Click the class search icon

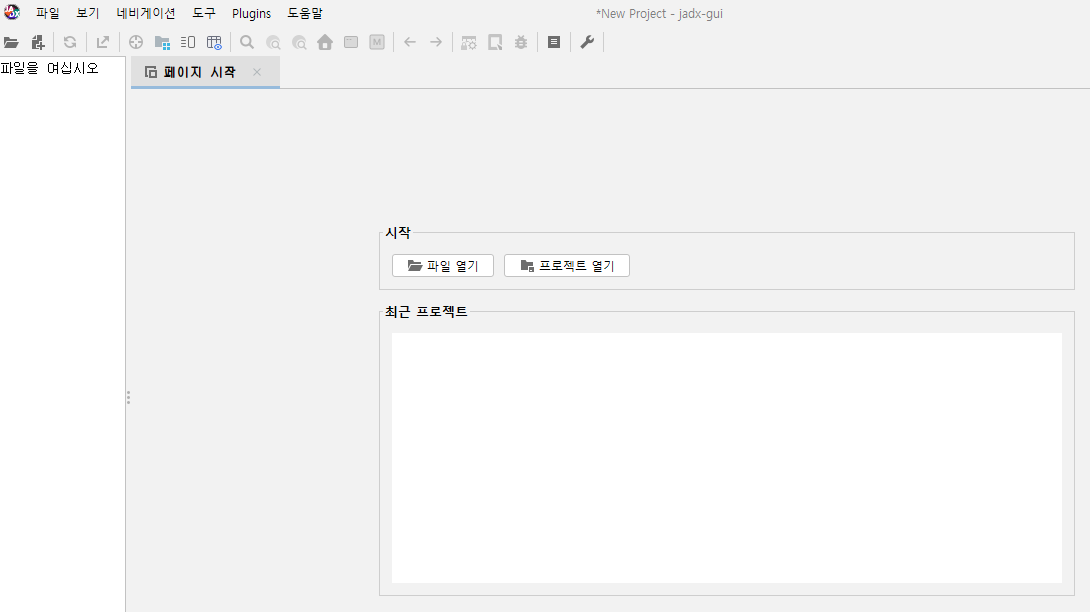pyautogui.click(x=273, y=42)
